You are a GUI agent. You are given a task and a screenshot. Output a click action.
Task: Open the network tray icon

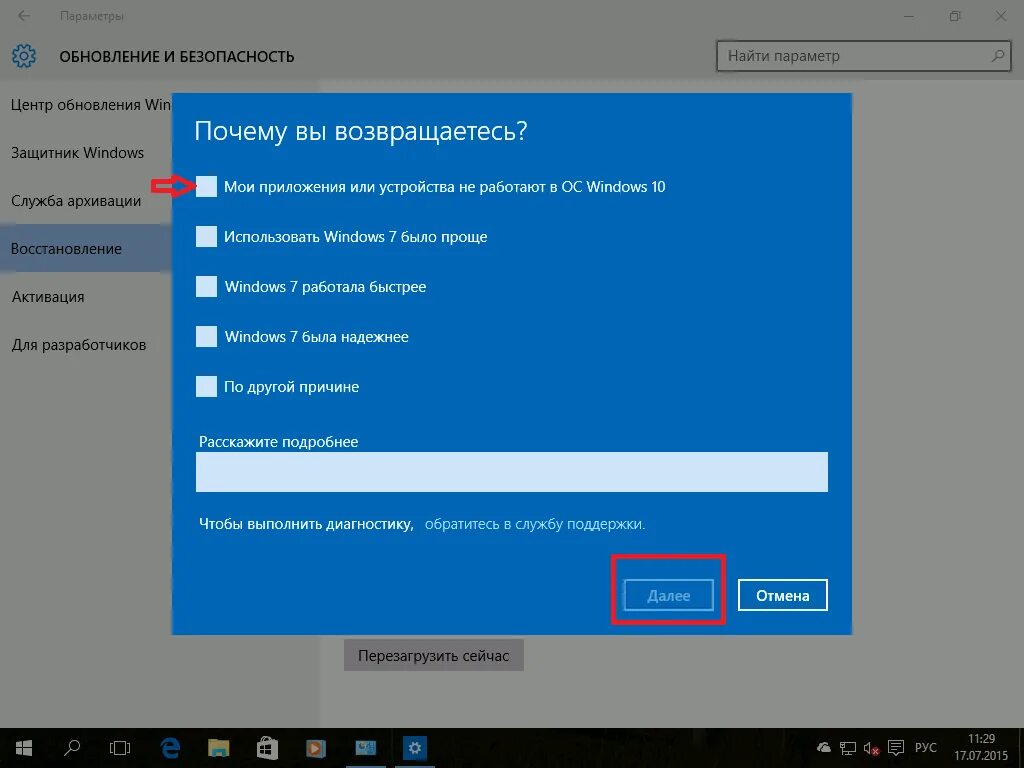848,748
